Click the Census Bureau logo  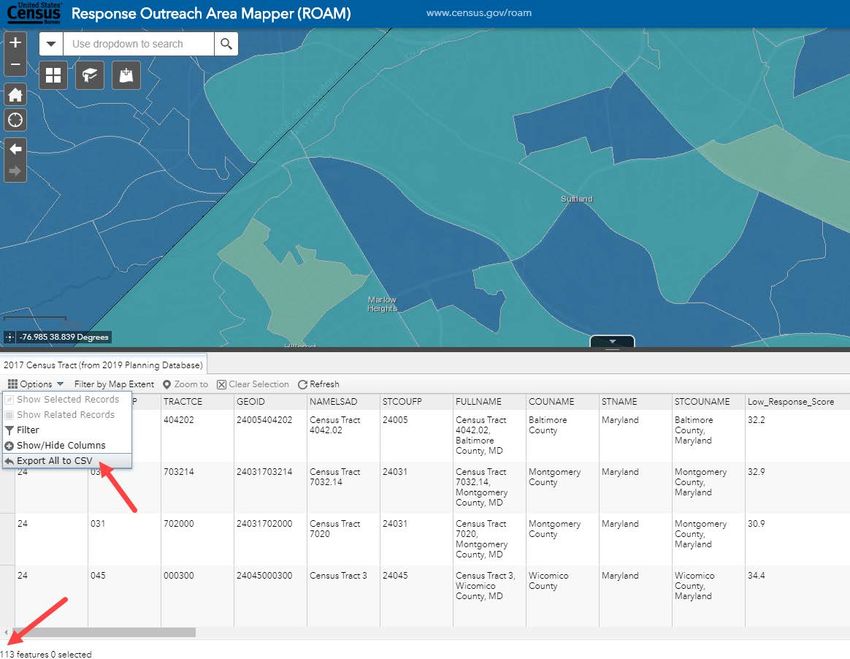click(34, 13)
